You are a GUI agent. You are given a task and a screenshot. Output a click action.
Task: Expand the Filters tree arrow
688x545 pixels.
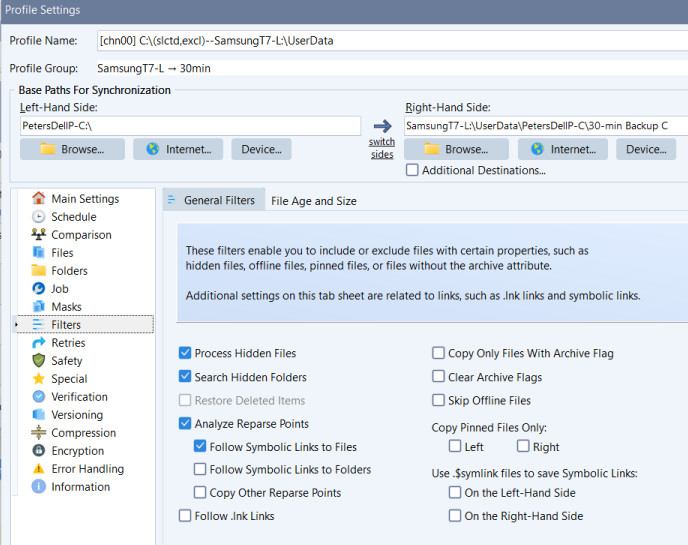(16, 325)
